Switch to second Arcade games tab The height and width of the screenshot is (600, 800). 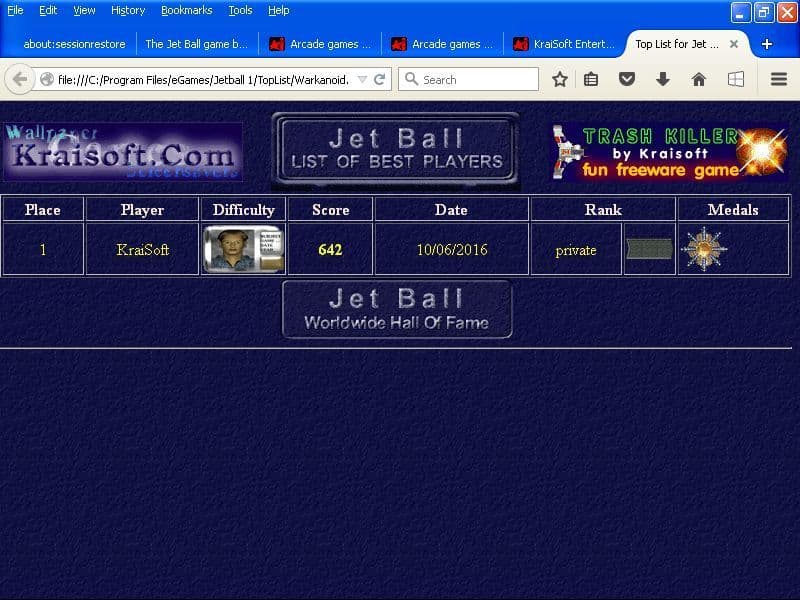point(442,44)
